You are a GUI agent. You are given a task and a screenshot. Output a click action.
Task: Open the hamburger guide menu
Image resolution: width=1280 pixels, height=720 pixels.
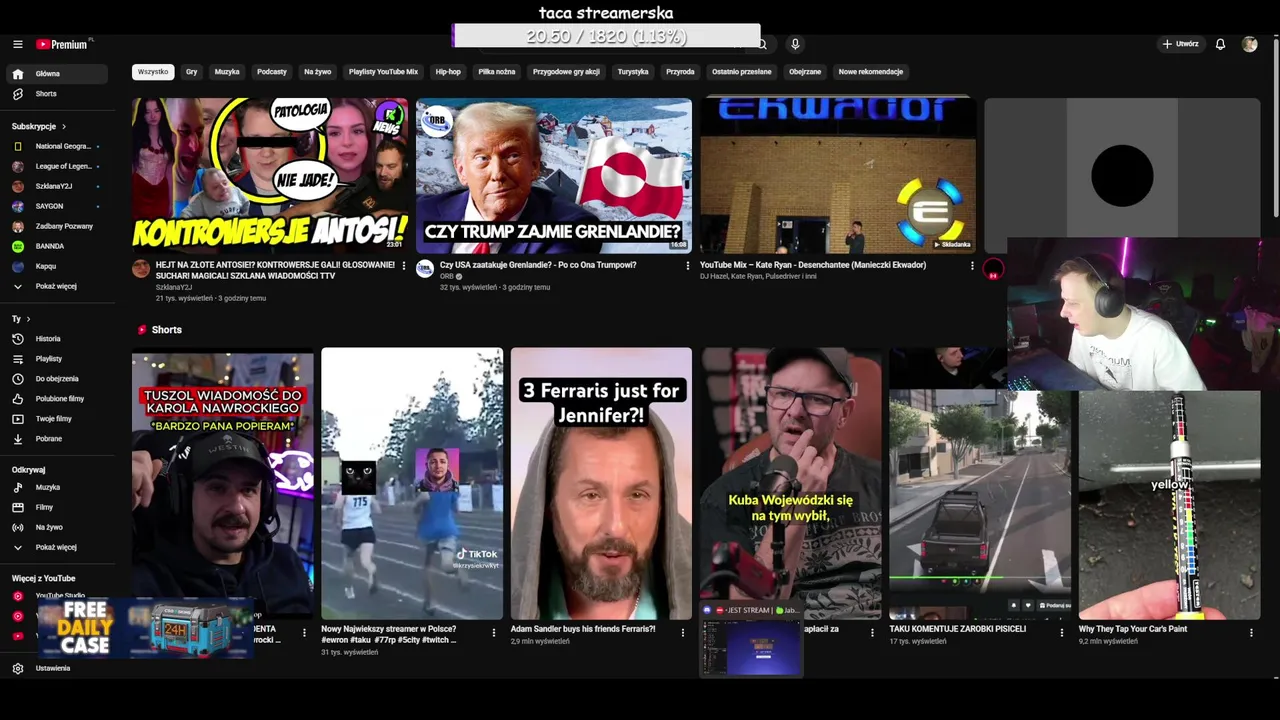point(17,44)
